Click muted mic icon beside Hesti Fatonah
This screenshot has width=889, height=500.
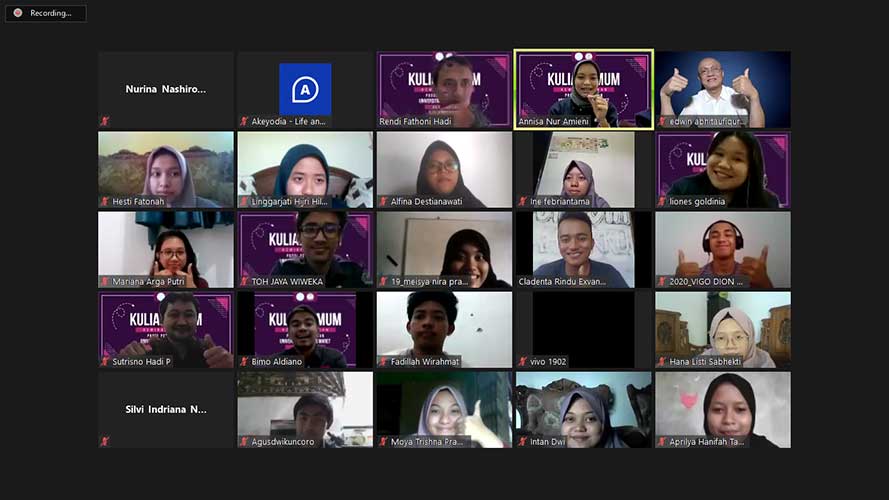point(104,202)
